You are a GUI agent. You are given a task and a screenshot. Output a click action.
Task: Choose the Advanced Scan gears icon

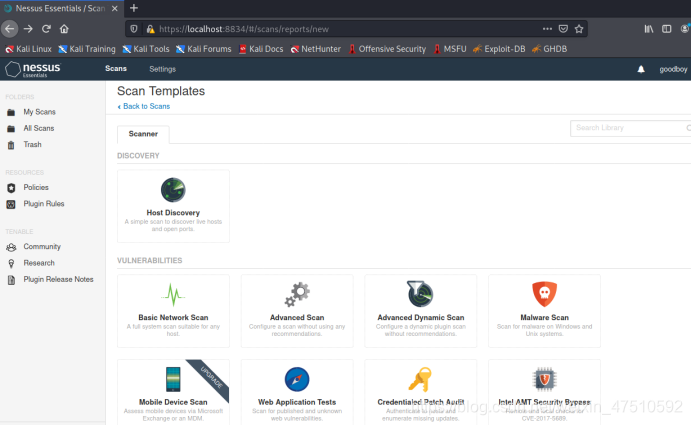tap(297, 294)
